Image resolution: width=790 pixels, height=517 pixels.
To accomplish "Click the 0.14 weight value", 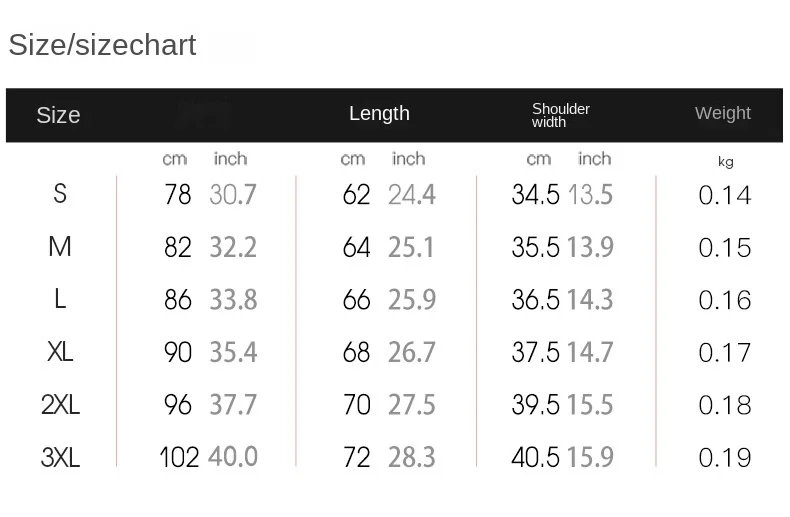I will click(724, 195).
